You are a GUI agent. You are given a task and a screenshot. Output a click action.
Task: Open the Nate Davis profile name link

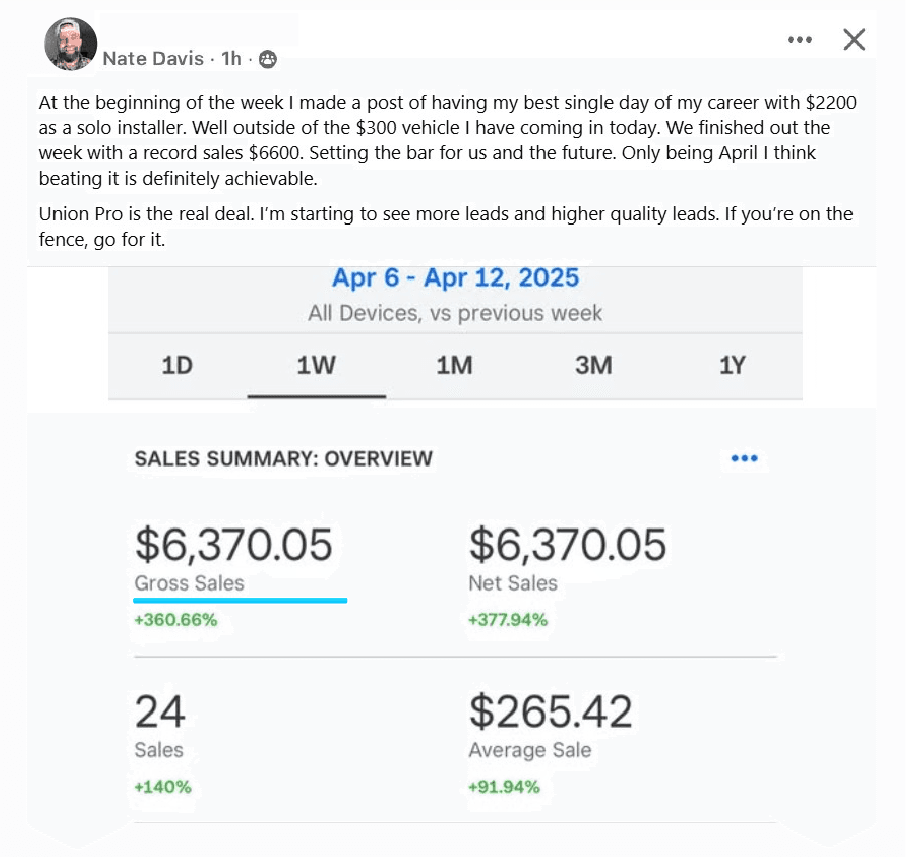pyautogui.click(x=153, y=58)
